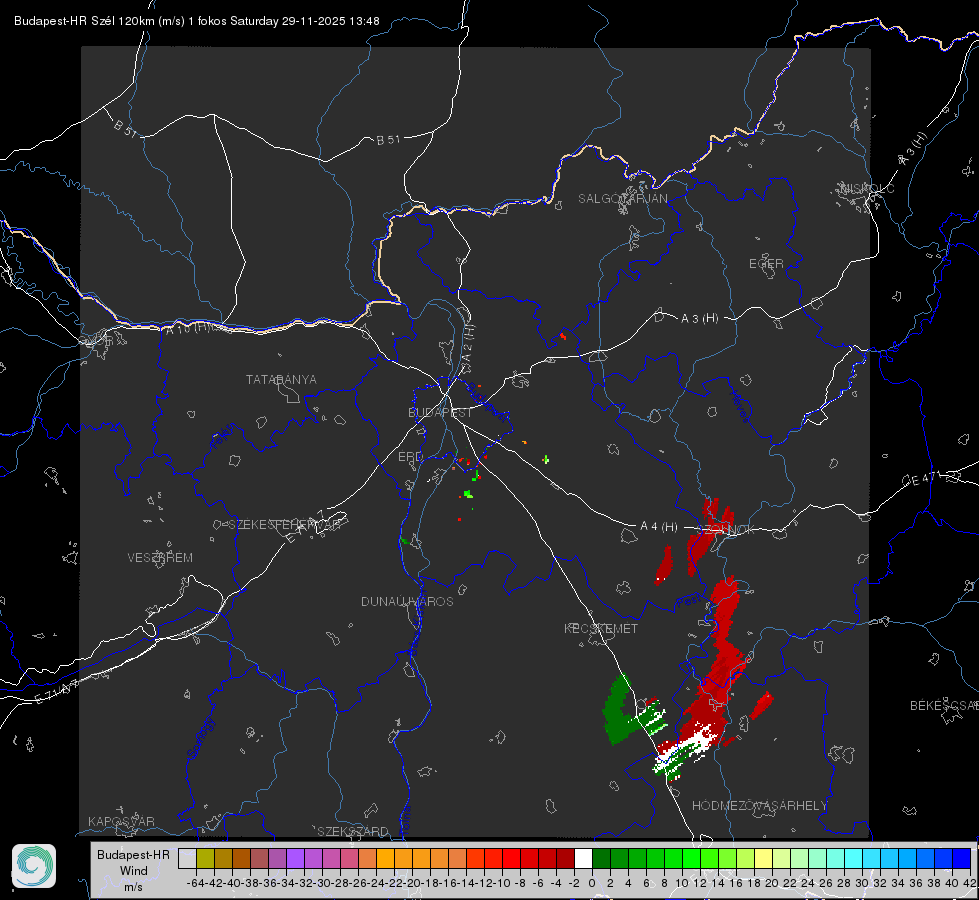The width and height of the screenshot is (979, 900).
Task: Click the radar title text with the date
Action: tap(197, 21)
